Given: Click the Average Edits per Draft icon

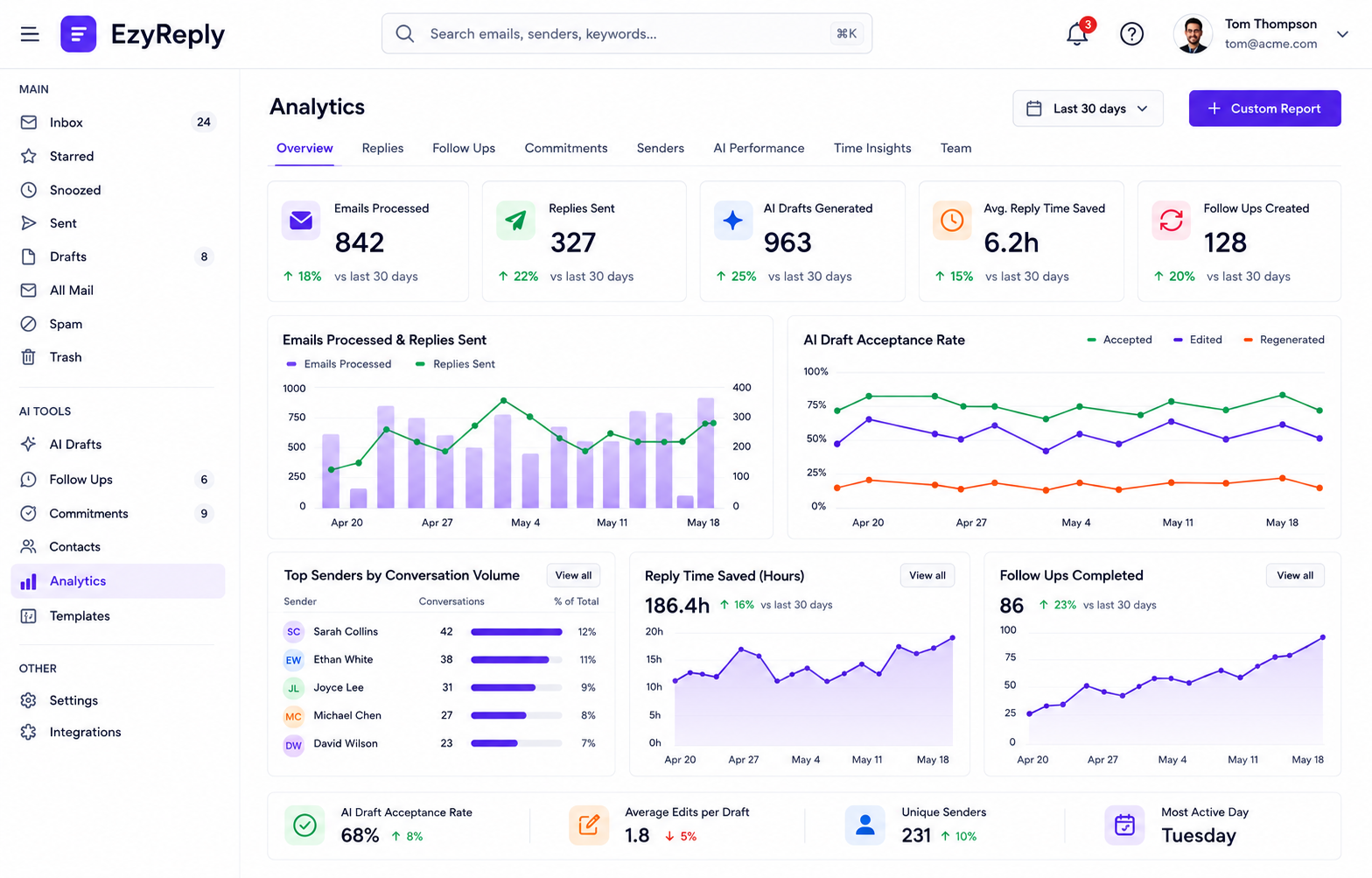Looking at the screenshot, I should (589, 825).
